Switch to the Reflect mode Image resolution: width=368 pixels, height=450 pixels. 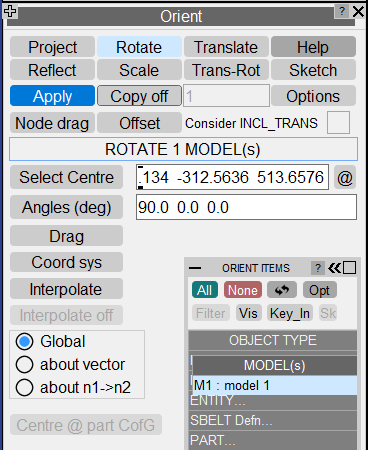click(52, 70)
